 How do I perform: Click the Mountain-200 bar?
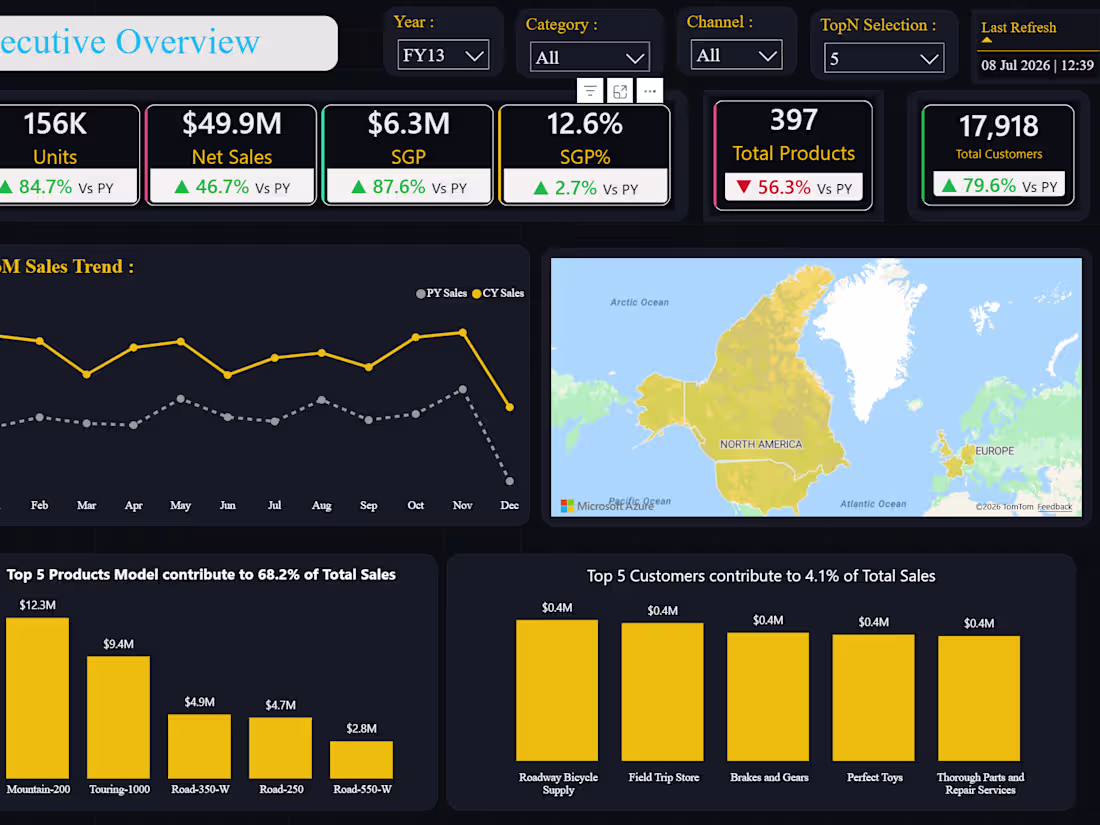[38, 698]
